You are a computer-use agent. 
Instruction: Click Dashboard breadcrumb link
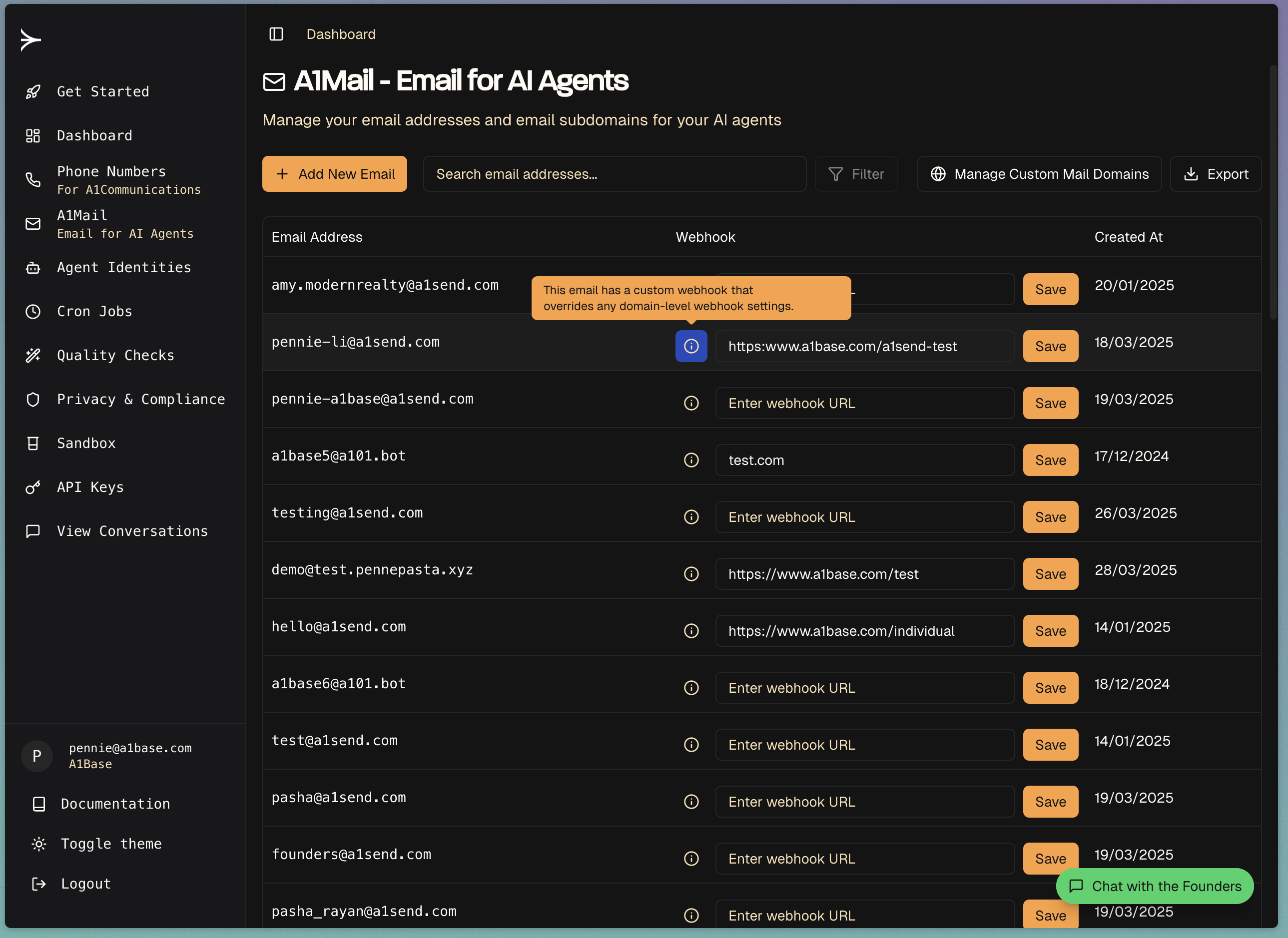click(x=341, y=34)
